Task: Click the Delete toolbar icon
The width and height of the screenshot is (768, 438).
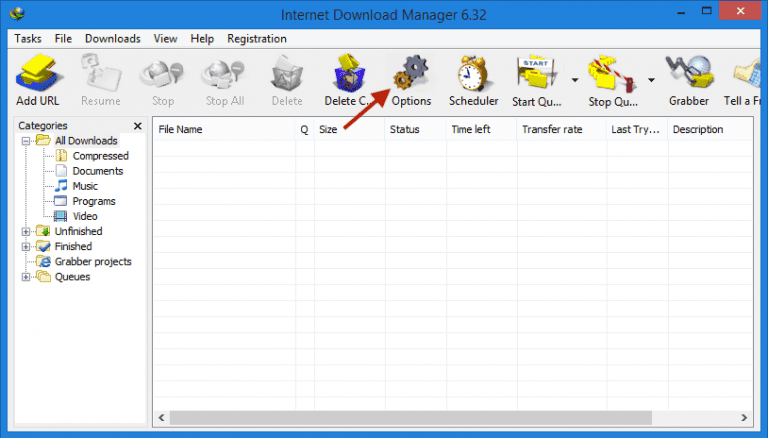Action: click(x=287, y=73)
